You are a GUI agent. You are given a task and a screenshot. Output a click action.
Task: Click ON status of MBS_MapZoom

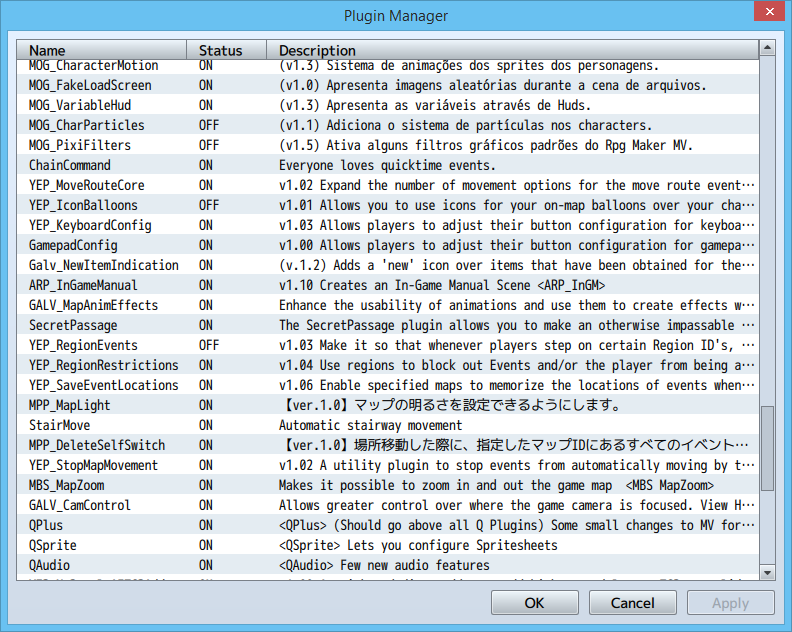point(206,485)
